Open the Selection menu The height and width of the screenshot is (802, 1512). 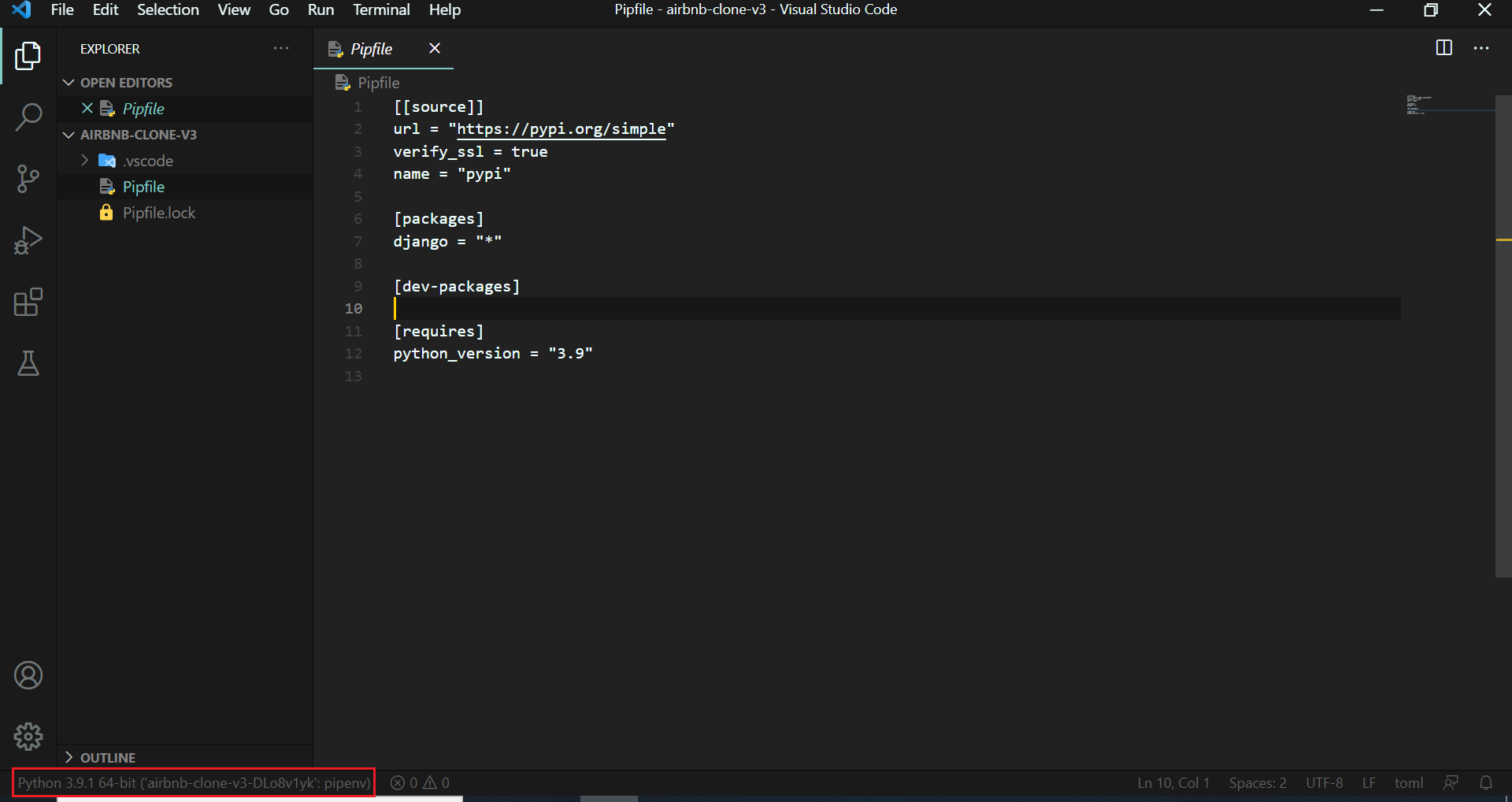tap(168, 9)
